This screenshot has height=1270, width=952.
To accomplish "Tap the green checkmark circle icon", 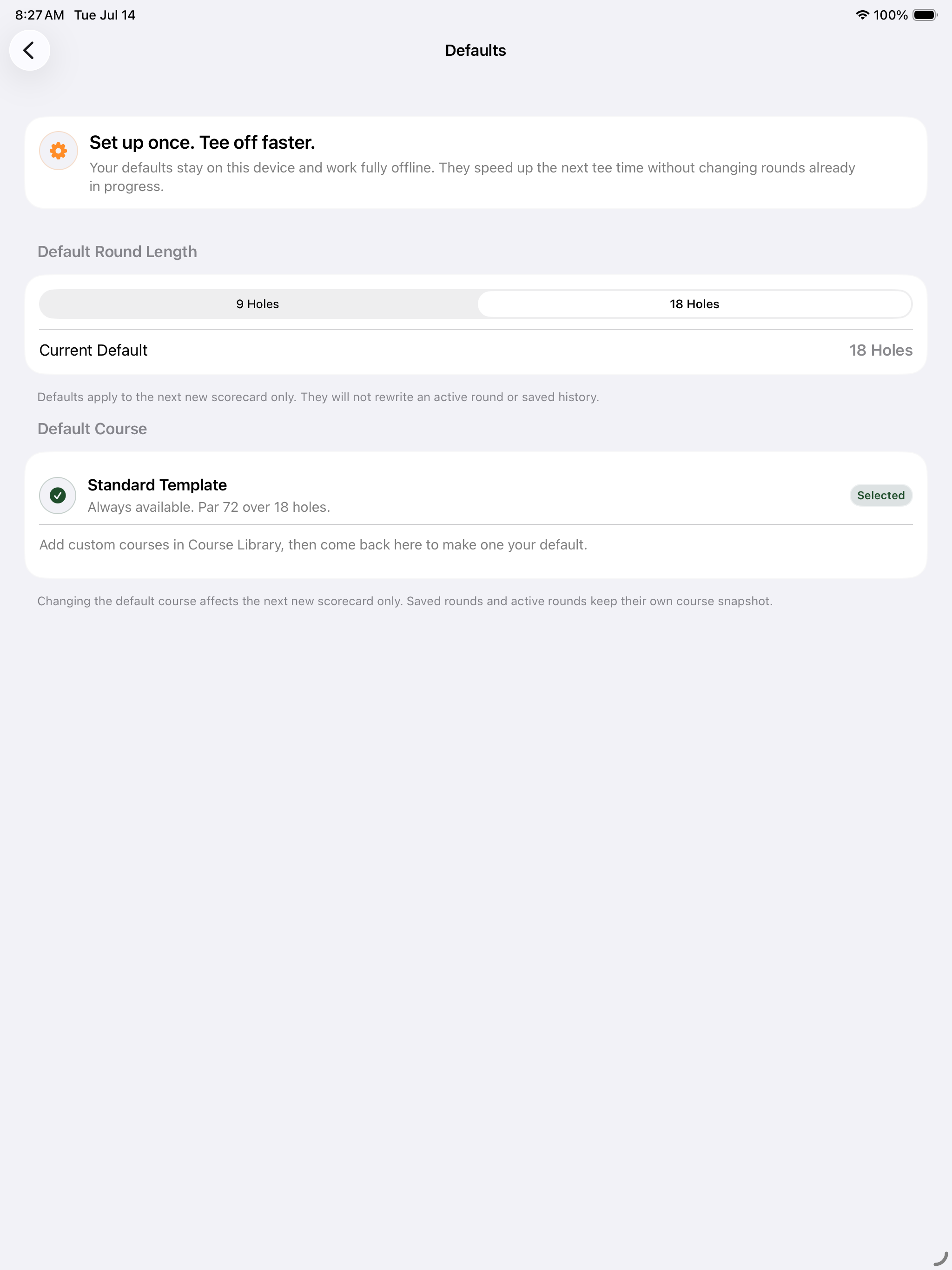I will (x=58, y=496).
